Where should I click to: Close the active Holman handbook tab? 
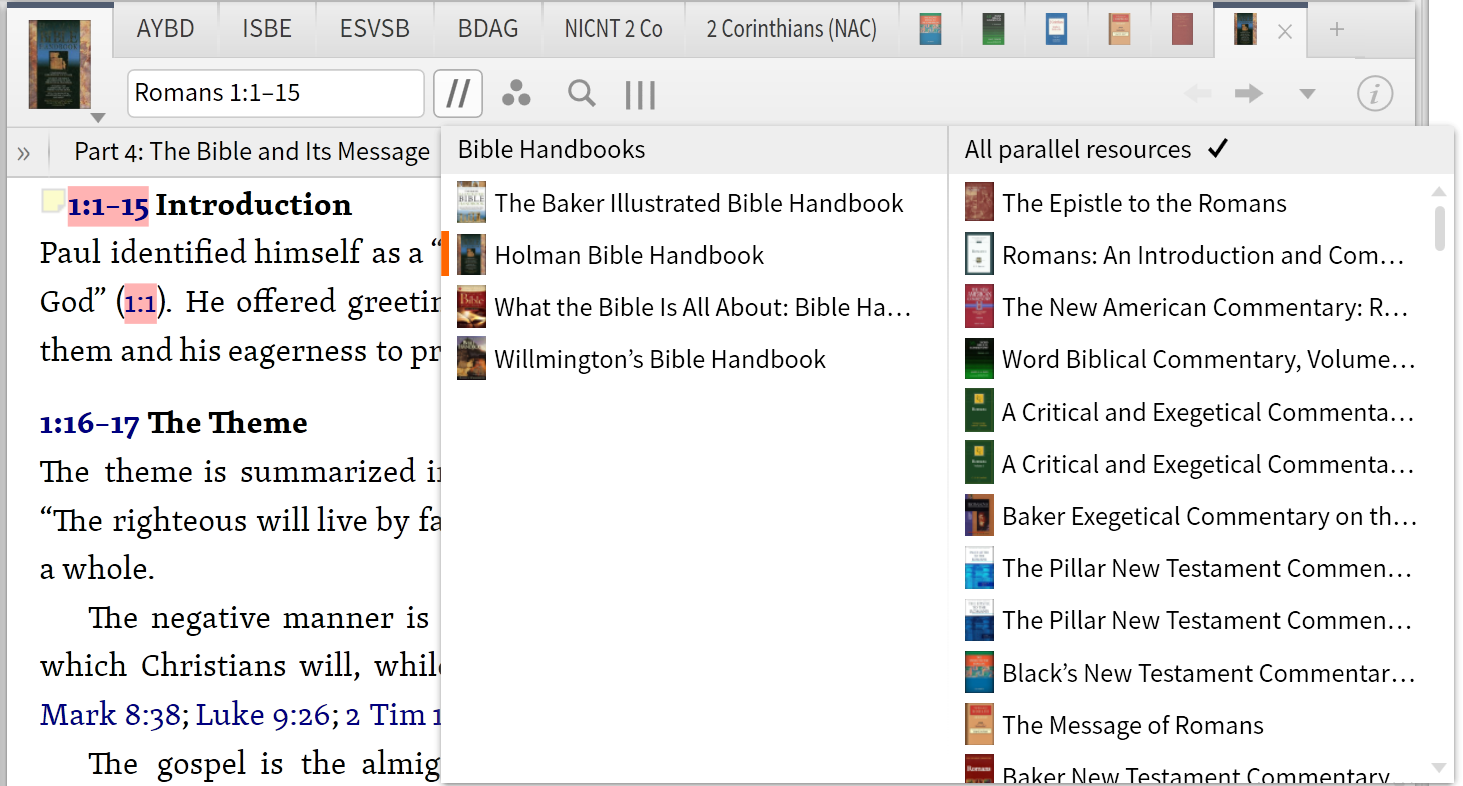[1285, 32]
